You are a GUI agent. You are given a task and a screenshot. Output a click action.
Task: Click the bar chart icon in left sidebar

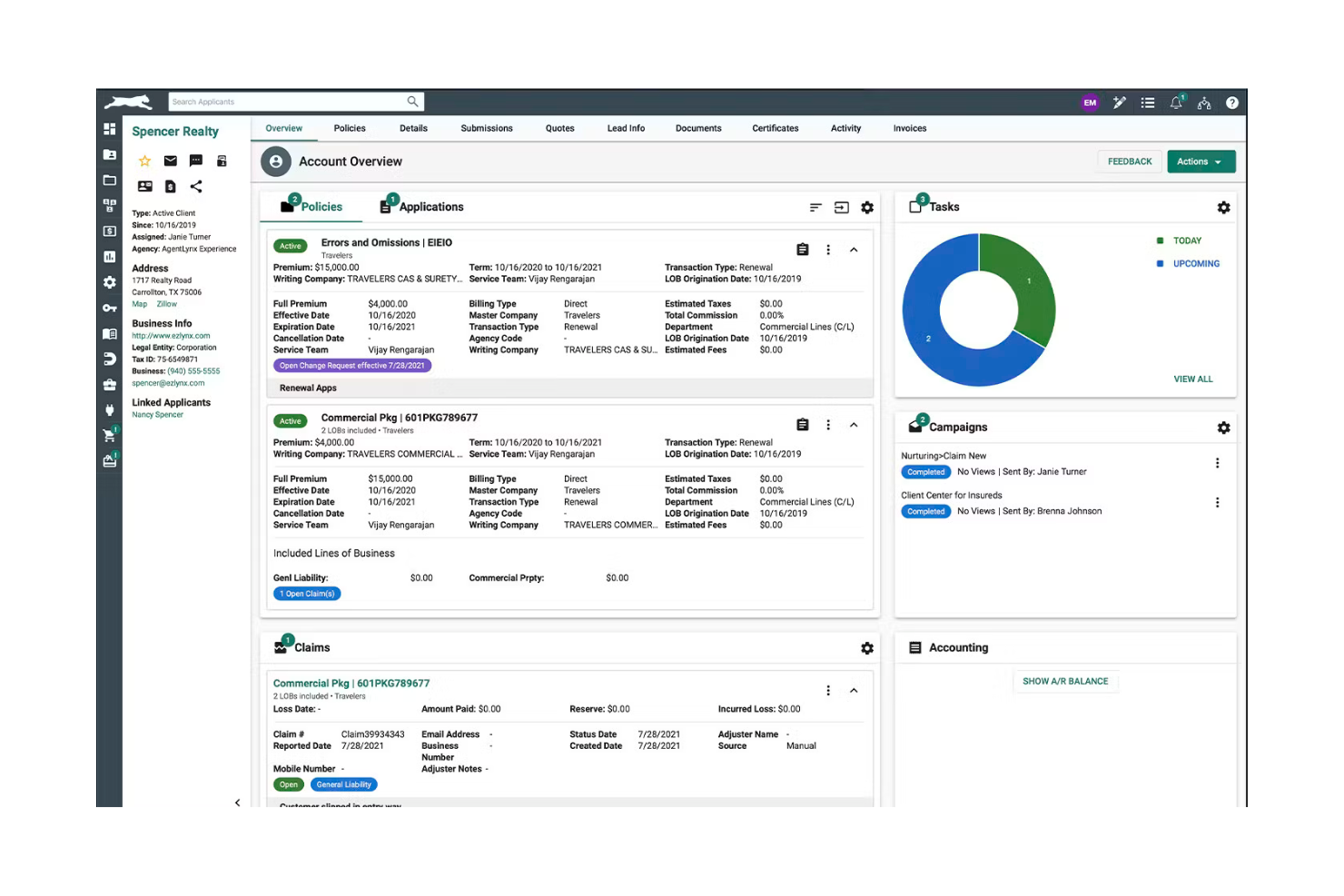click(x=109, y=256)
